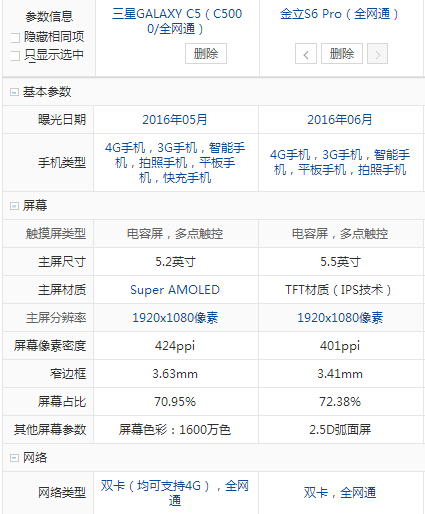Click the 快充手机 phone type link
The width and height of the screenshot is (425, 514).
click(187, 178)
